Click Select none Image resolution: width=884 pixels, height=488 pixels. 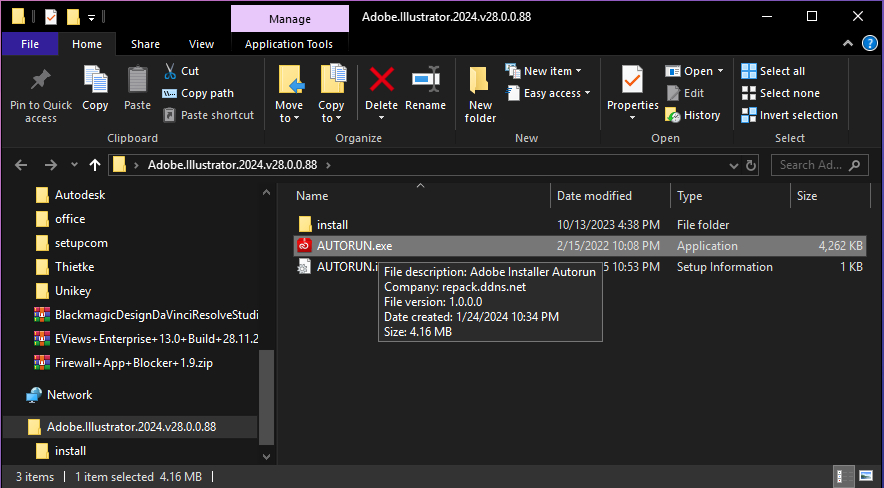click(780, 93)
